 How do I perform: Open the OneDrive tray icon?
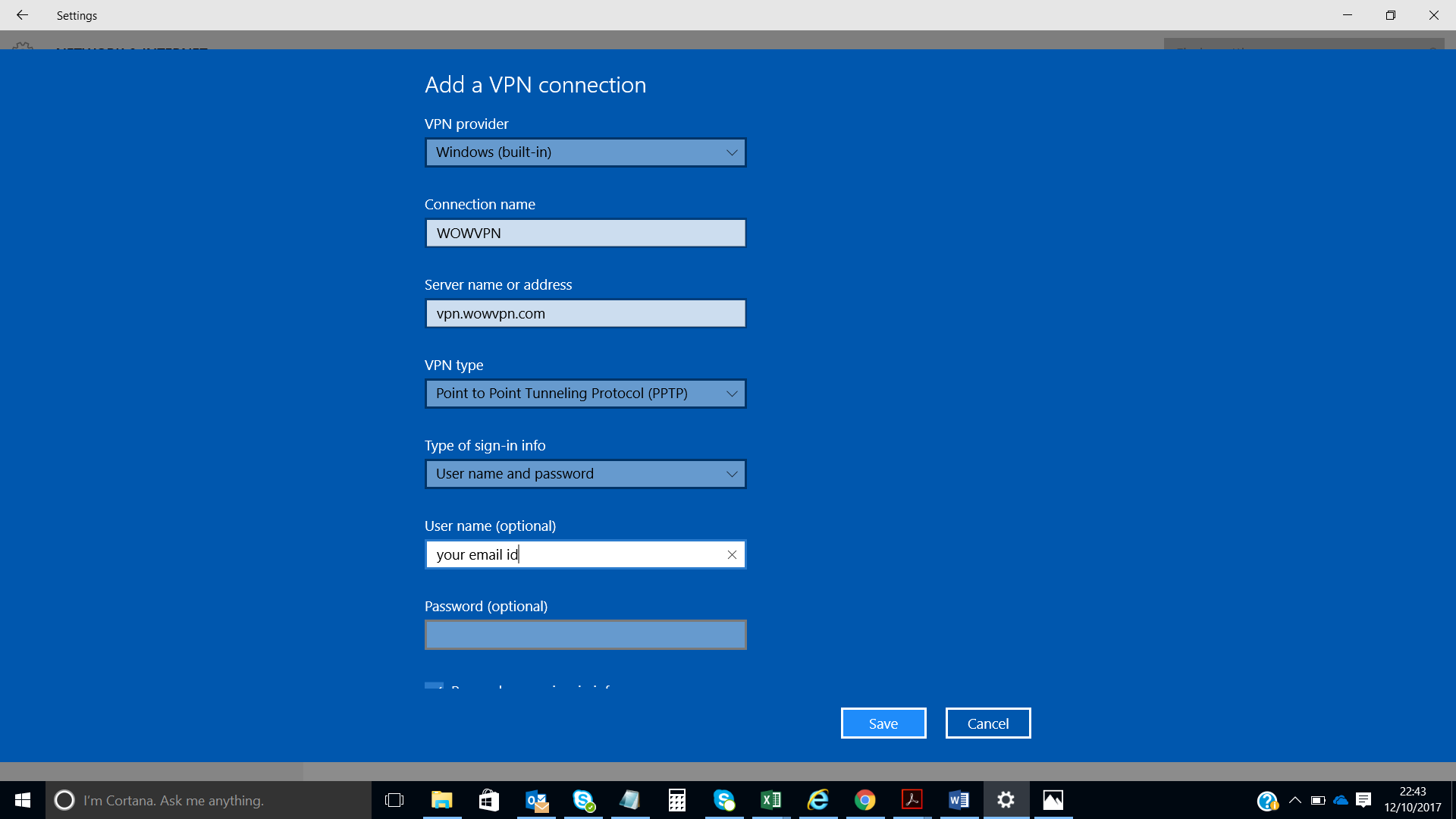[x=1341, y=800]
